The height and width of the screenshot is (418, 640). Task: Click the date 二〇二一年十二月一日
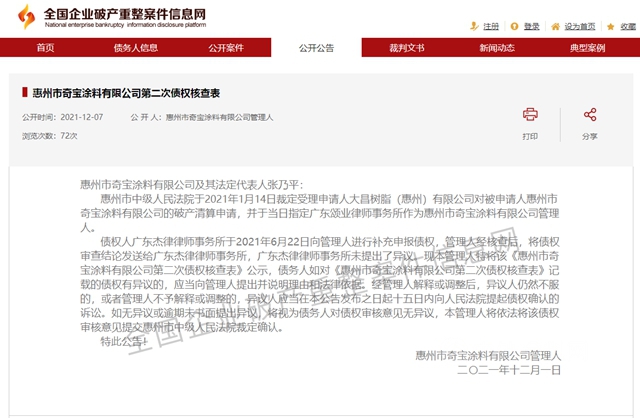pyautogui.click(x=509, y=370)
